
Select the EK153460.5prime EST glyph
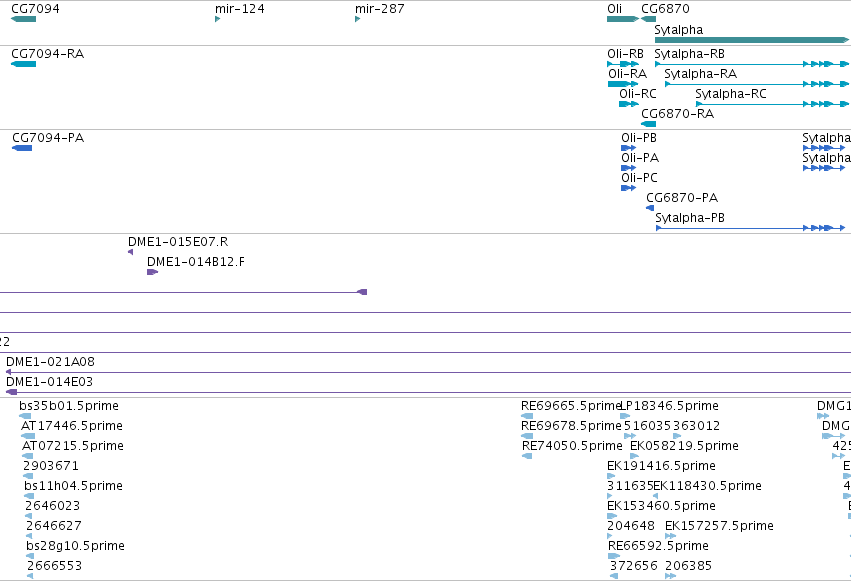click(x=612, y=516)
